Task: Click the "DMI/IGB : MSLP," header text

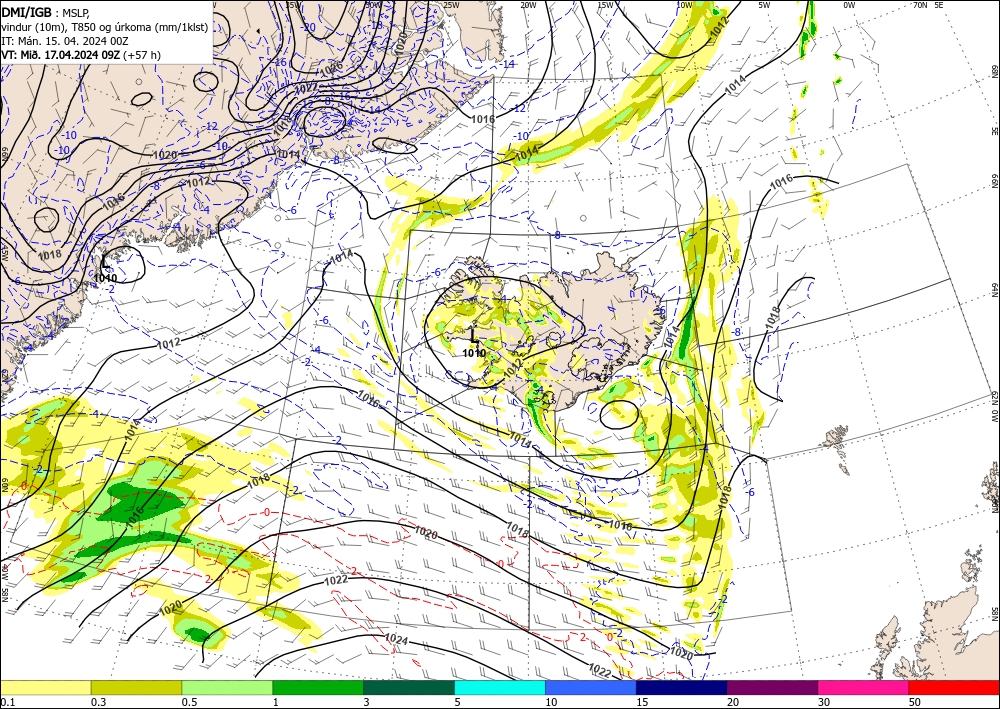Action: pyautogui.click(x=45, y=11)
